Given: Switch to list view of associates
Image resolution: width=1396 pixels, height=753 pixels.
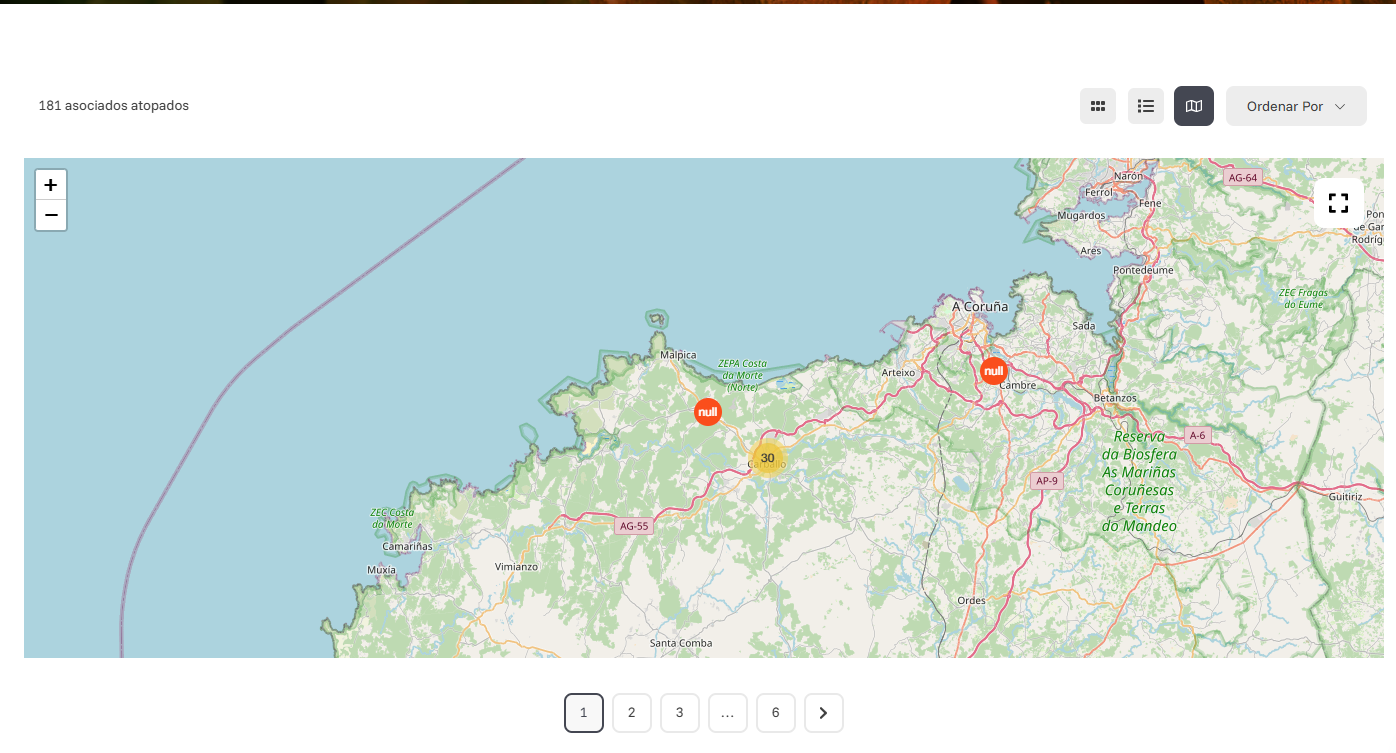Looking at the screenshot, I should click(1146, 106).
